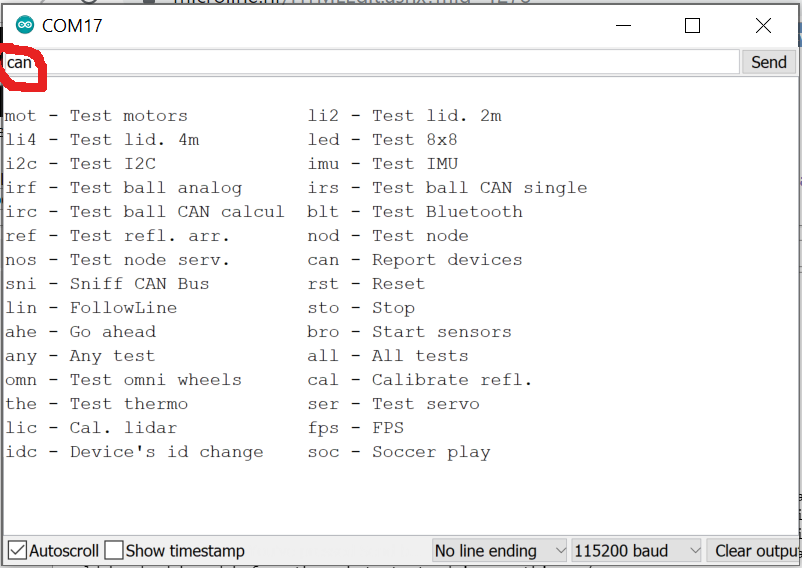Maximize the COM17 serial monitor window
The height and width of the screenshot is (568, 802).
point(692,26)
